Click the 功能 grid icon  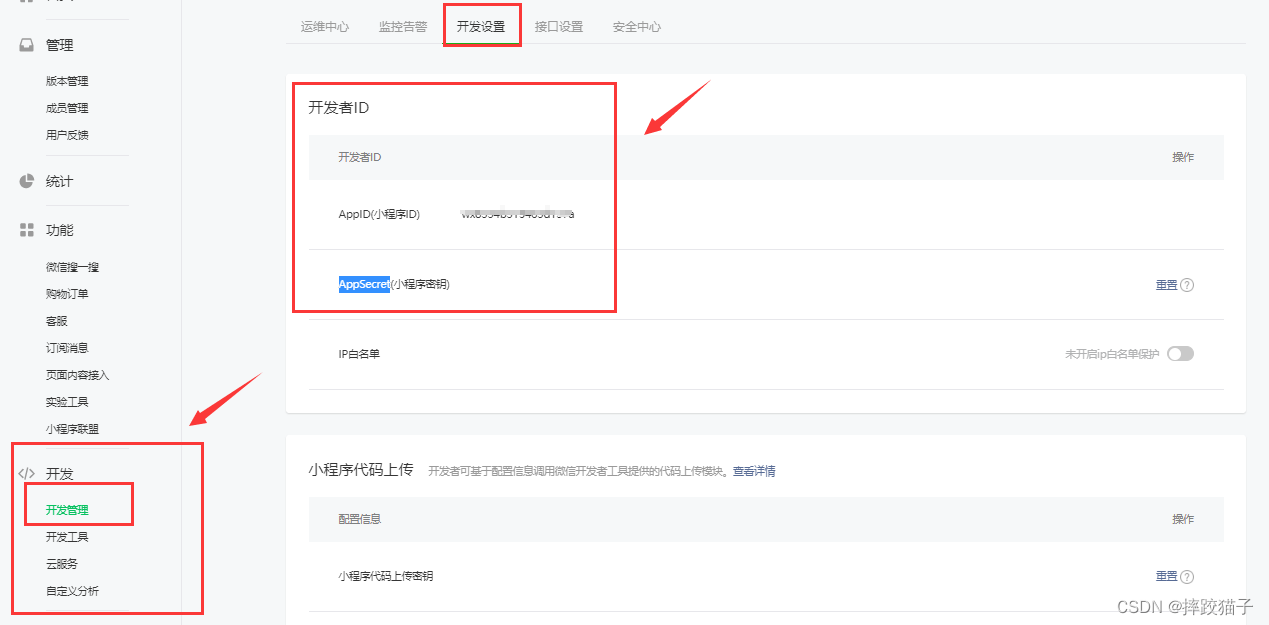click(x=27, y=230)
